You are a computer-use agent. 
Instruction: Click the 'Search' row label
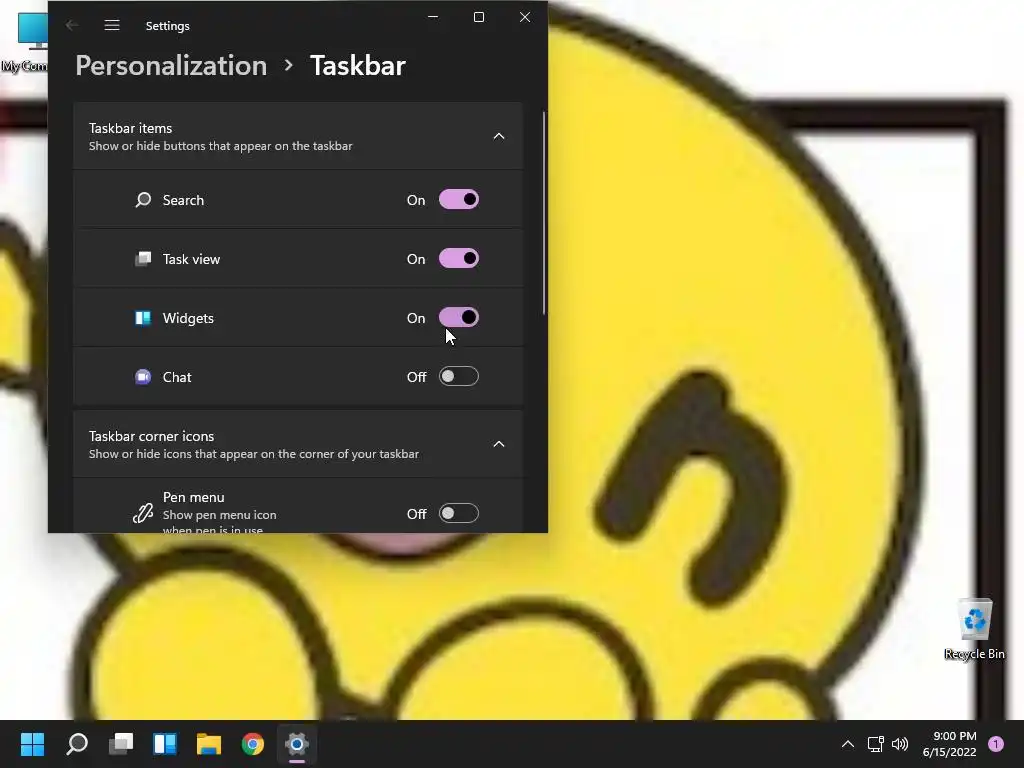[x=183, y=200]
